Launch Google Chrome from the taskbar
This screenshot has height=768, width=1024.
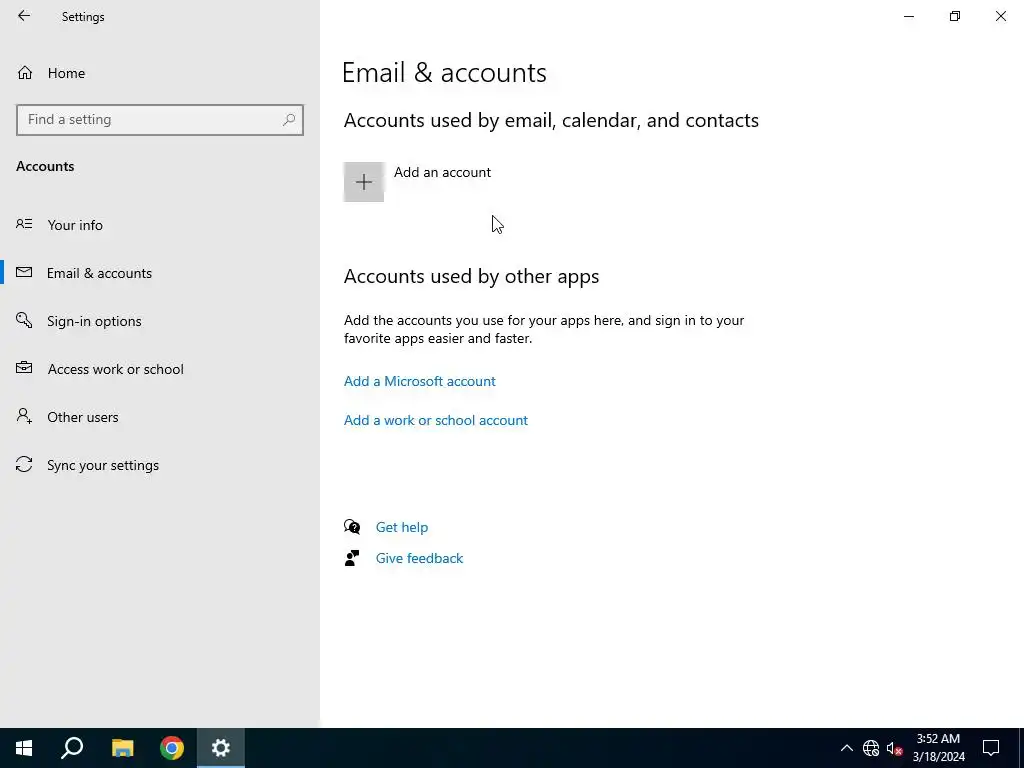[172, 748]
